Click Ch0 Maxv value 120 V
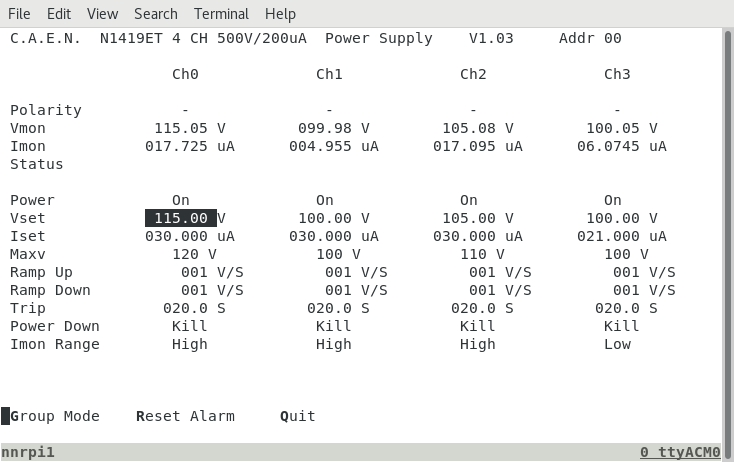734x462 pixels. 194,254
